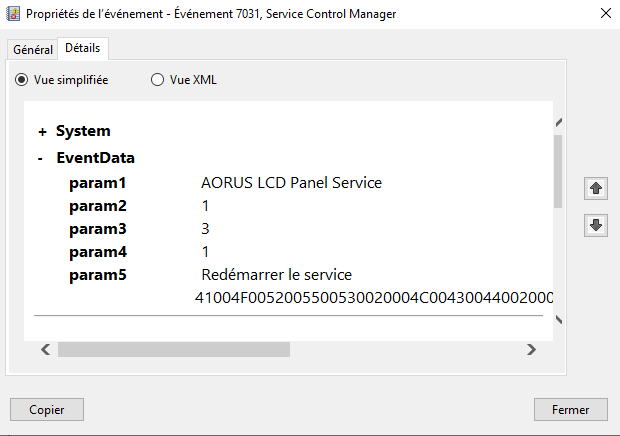
Task: Click the horizontal scrollbar left arrow
Action: [x=45, y=349]
